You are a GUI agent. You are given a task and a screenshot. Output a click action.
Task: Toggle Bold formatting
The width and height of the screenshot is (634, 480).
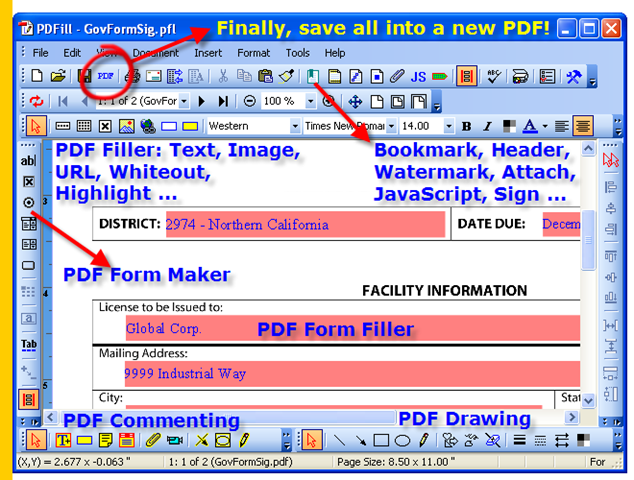[466, 127]
